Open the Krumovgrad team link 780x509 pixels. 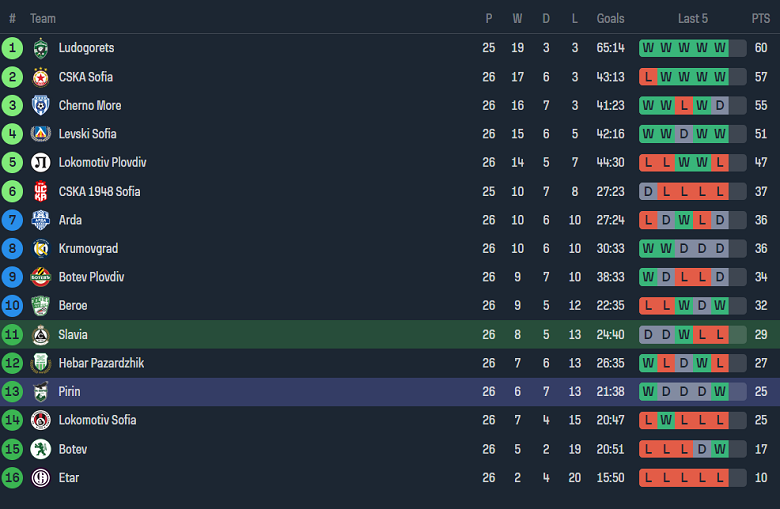tap(87, 249)
